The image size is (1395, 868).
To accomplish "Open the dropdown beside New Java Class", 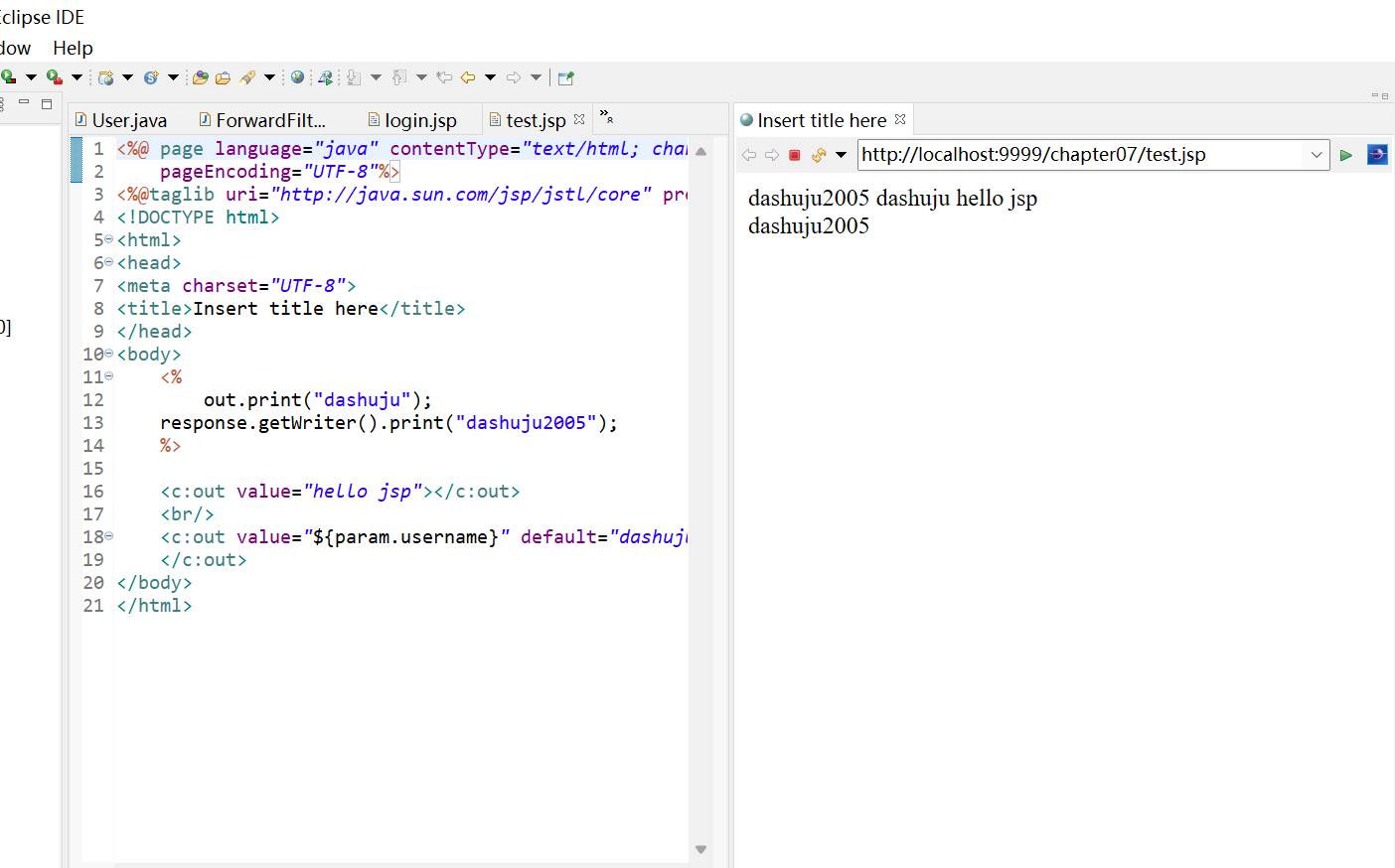I will point(173,77).
